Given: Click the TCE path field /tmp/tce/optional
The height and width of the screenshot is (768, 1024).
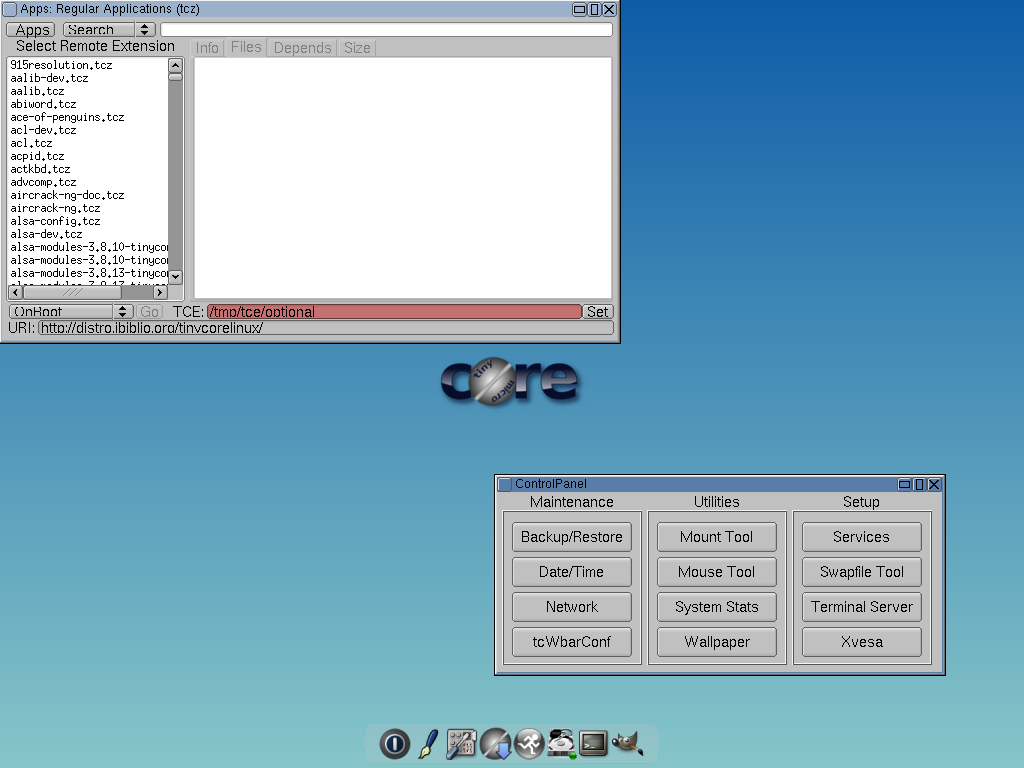Looking at the screenshot, I should coord(394,312).
